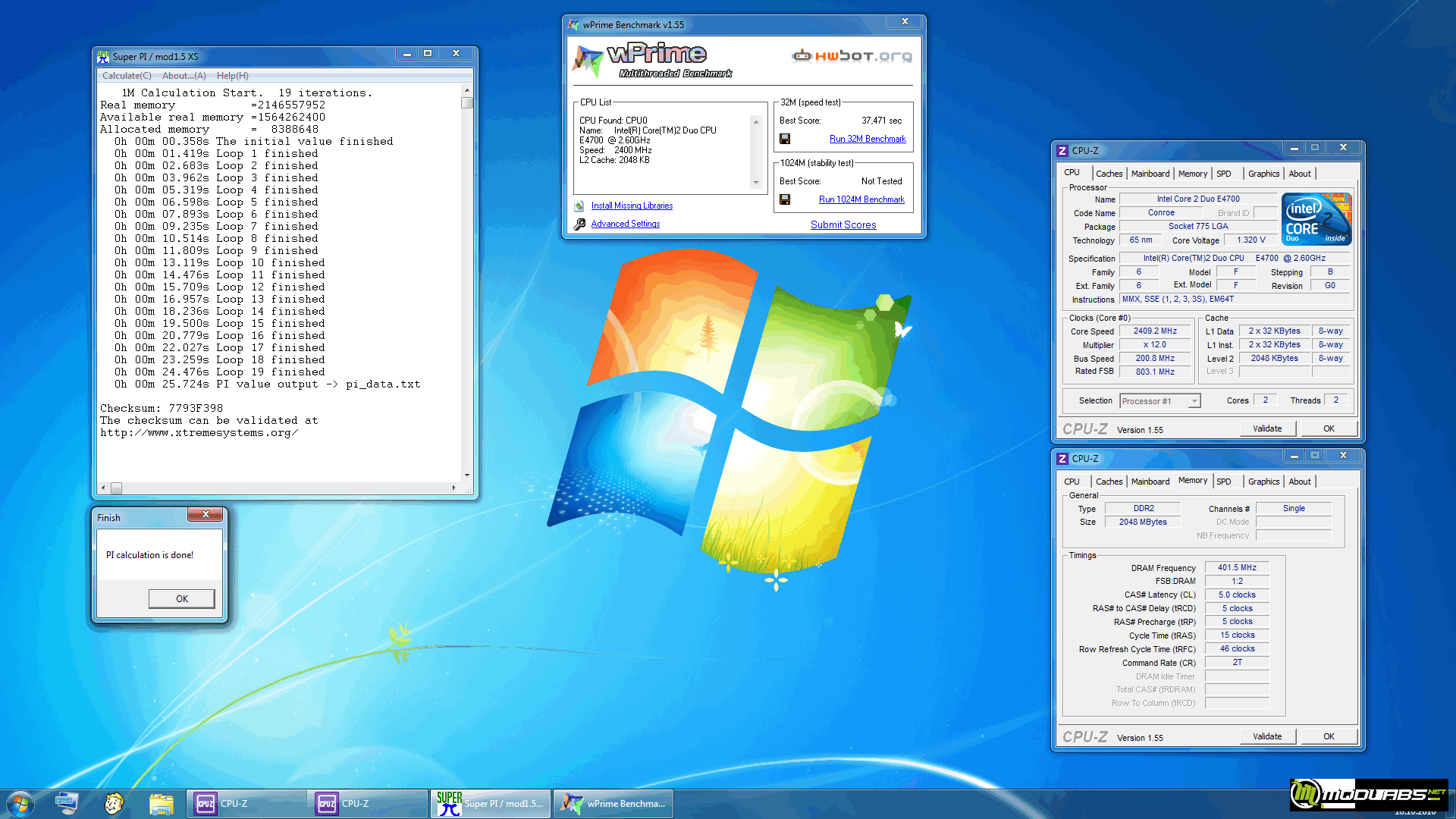This screenshot has width=1456, height=819.
Task: Click the Intel Core 2 Duo logo
Action: pyautogui.click(x=1316, y=219)
